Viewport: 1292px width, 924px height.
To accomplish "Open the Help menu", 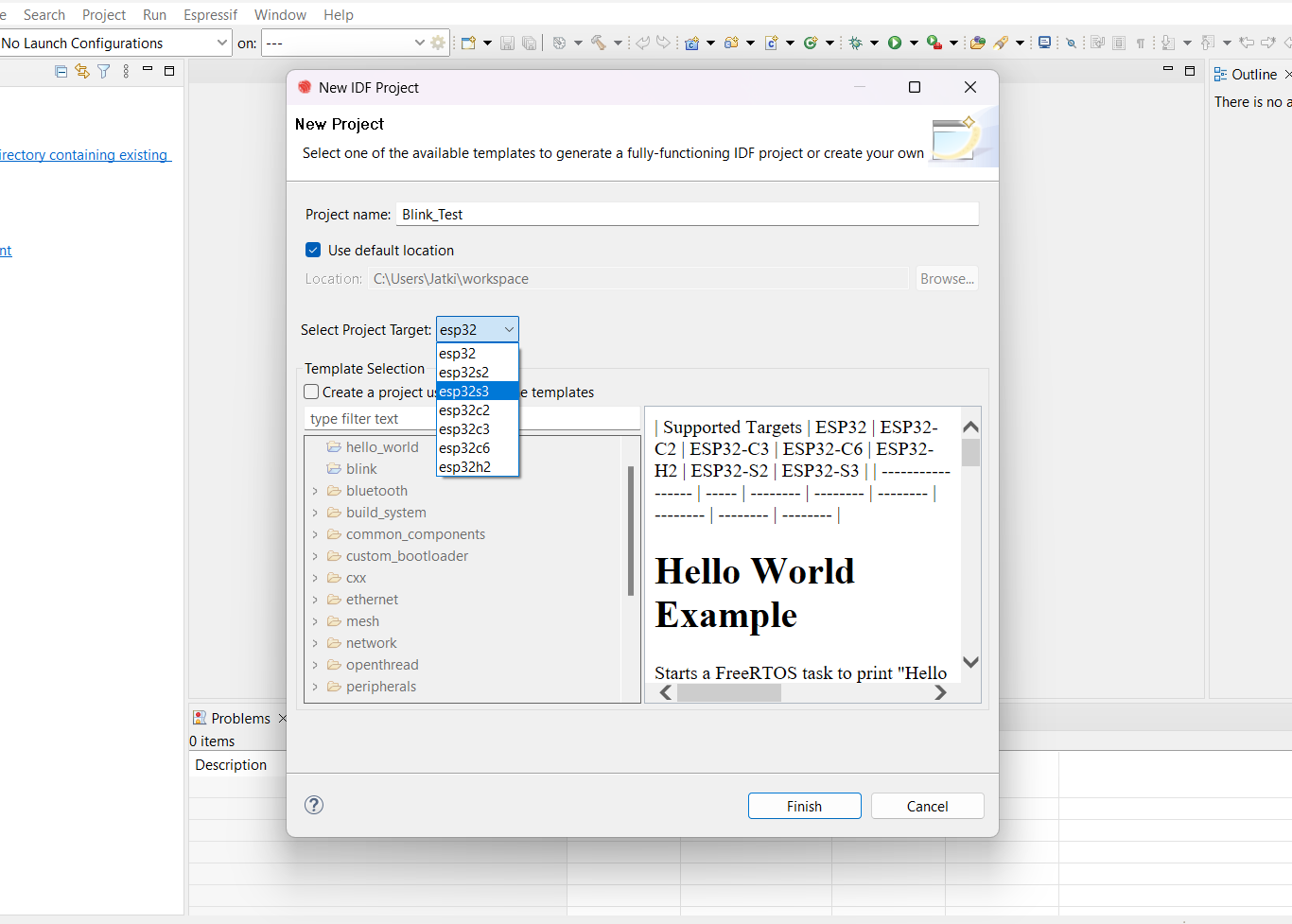I will tap(339, 14).
